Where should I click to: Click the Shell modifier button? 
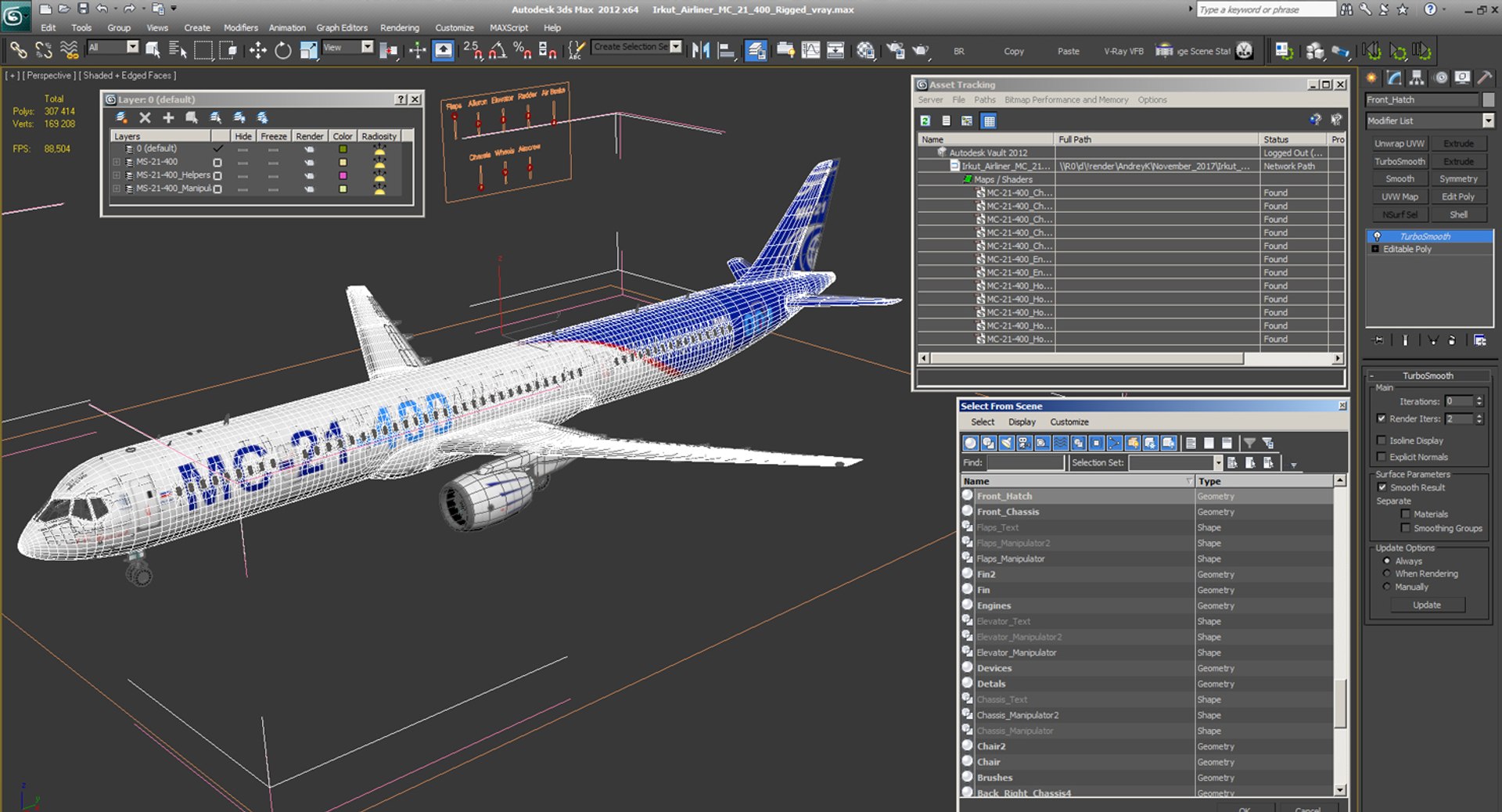1458,214
